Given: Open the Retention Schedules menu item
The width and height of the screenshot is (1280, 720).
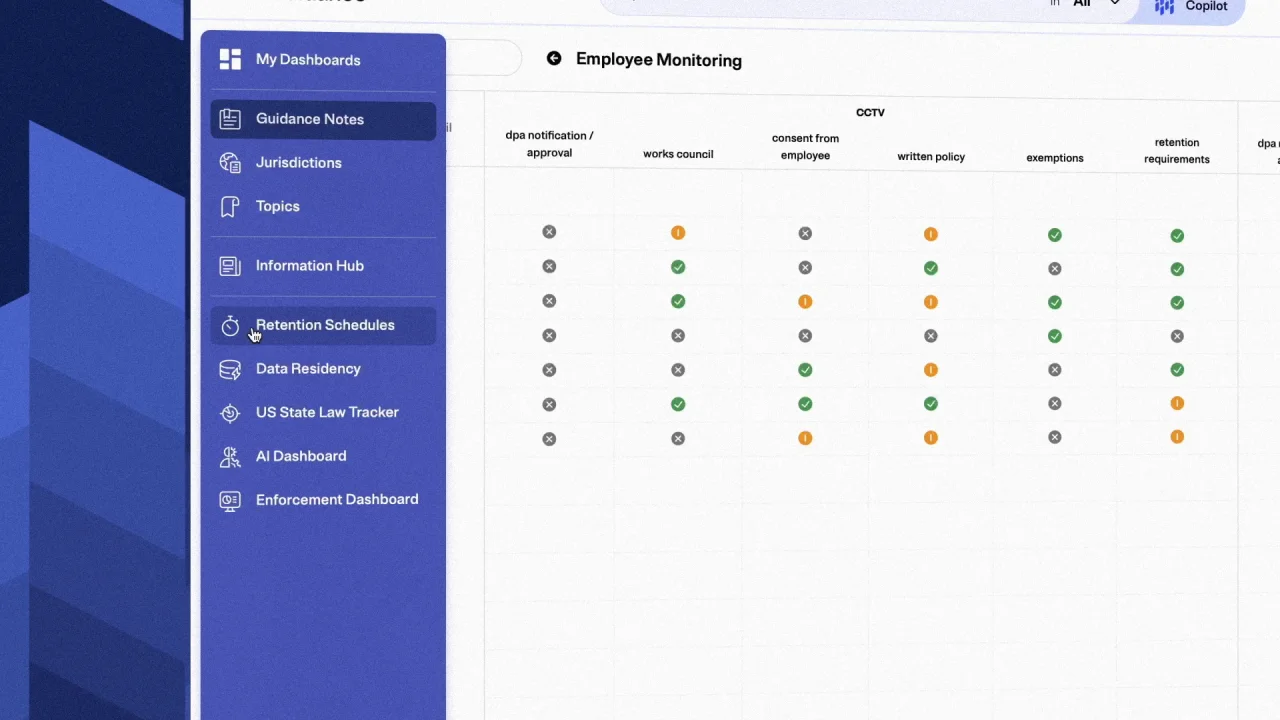Looking at the screenshot, I should 325,325.
